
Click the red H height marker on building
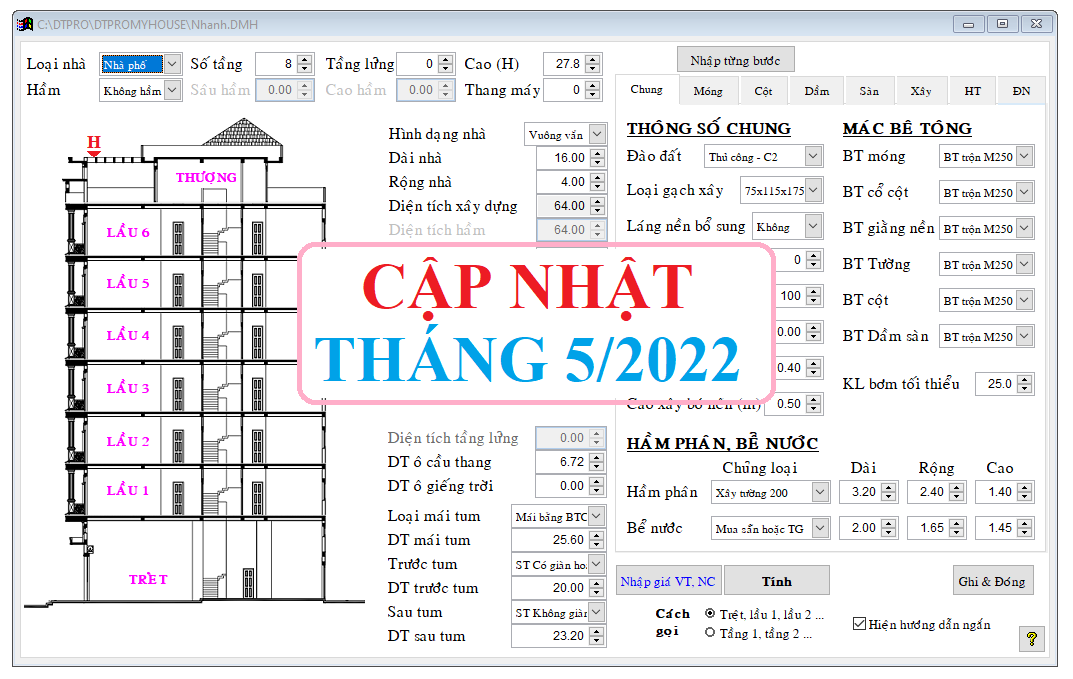[94, 143]
